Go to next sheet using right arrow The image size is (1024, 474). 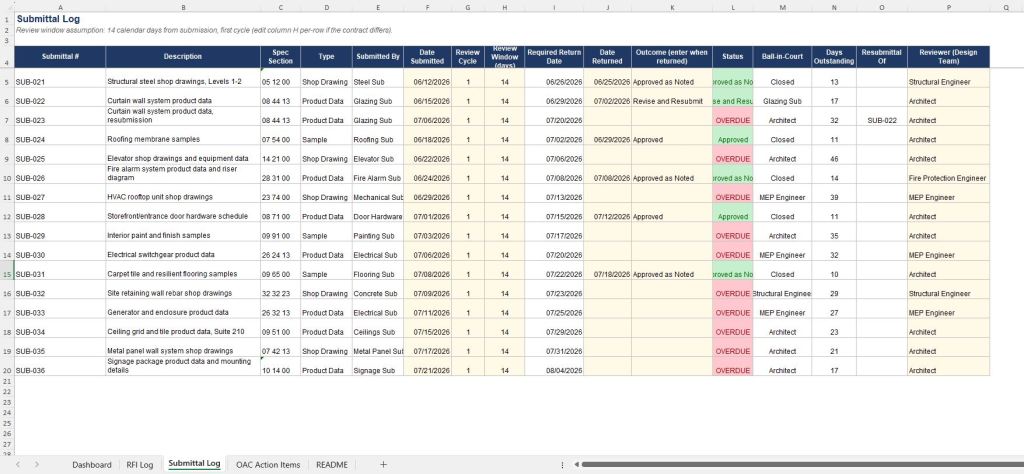(x=37, y=464)
